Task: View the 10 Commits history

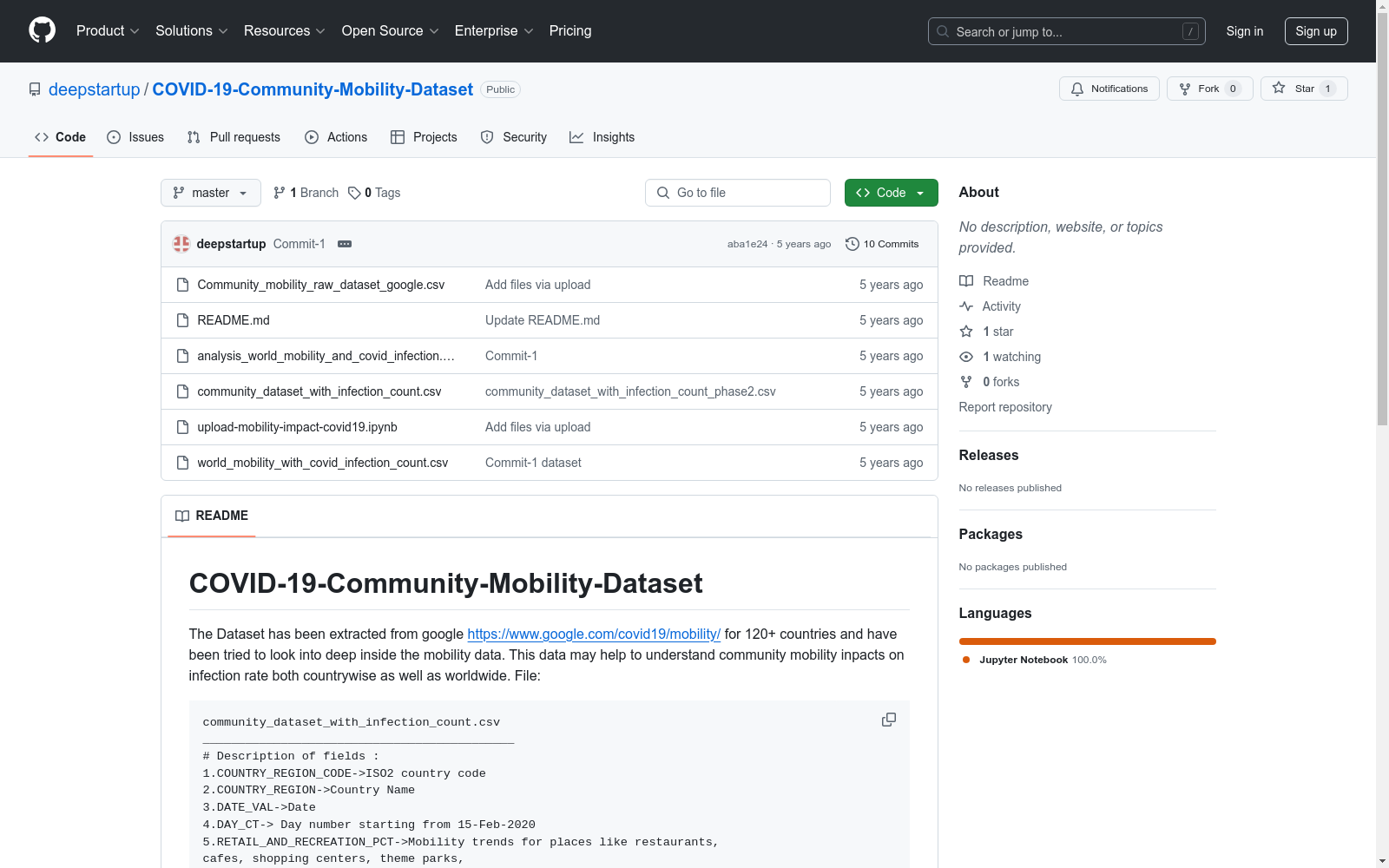Action: coord(882,244)
